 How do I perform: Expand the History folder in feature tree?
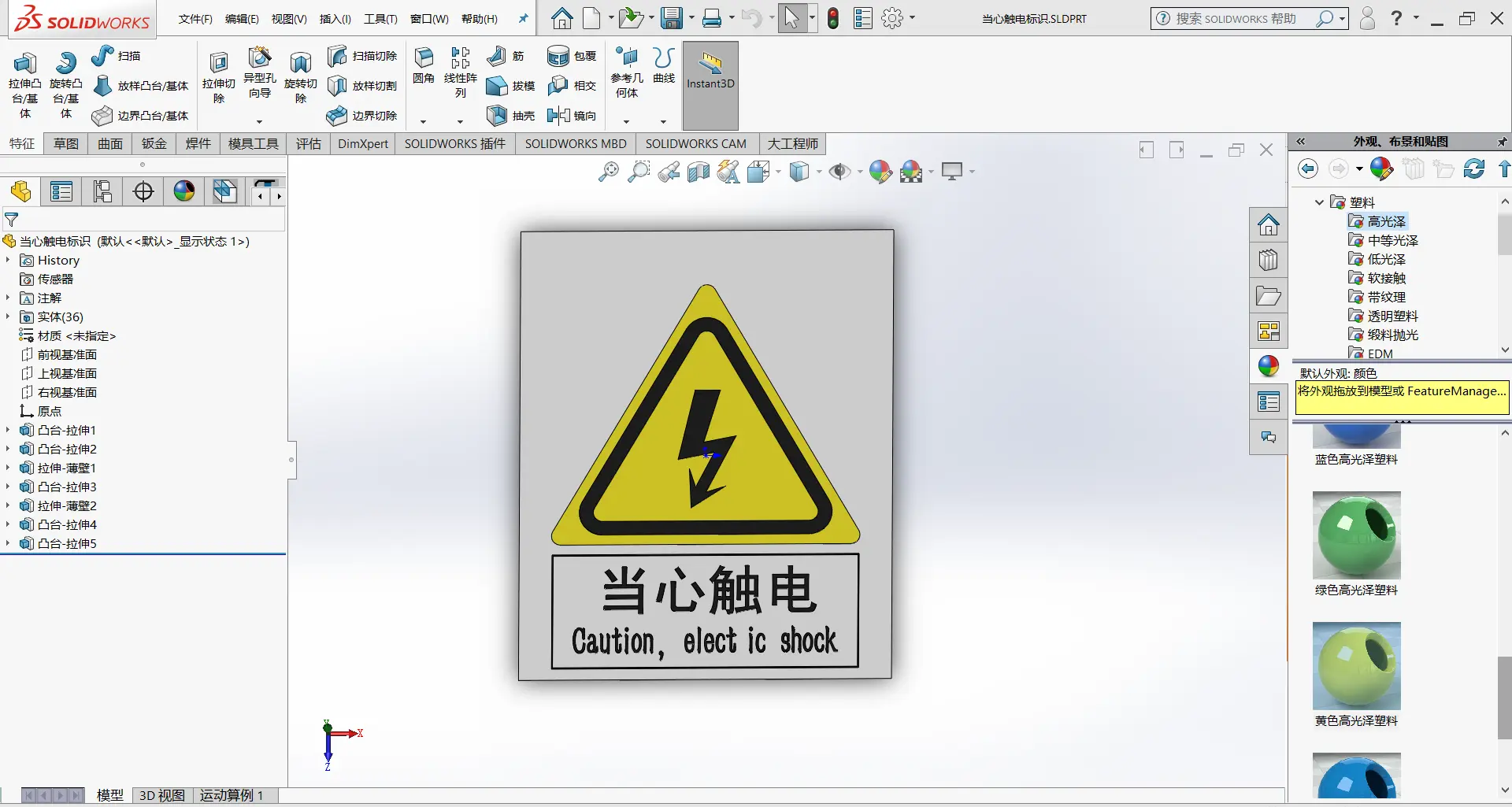(x=8, y=260)
